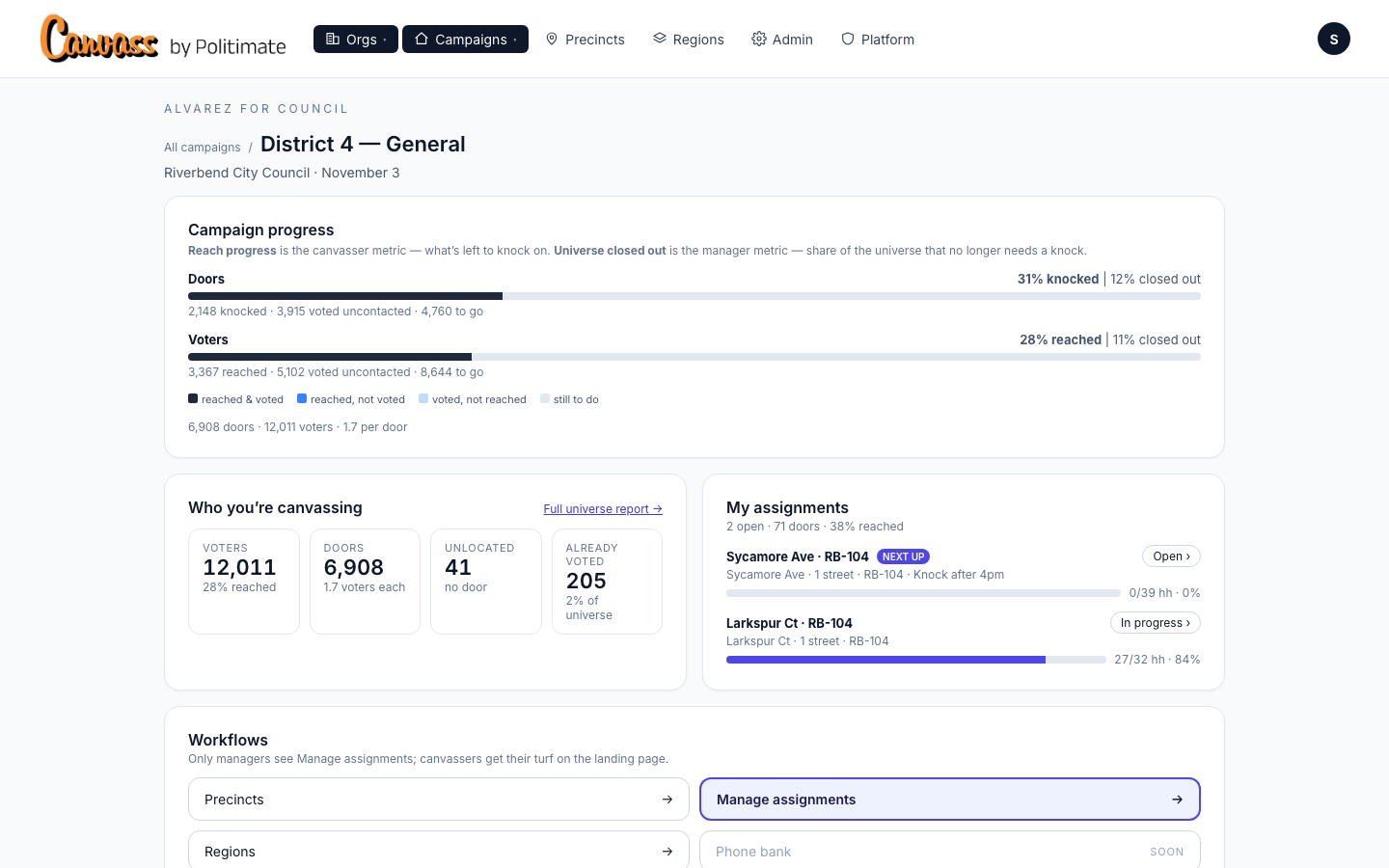Click the Unlocated 41 stat card
This screenshot has width=1389, height=868.
click(486, 582)
